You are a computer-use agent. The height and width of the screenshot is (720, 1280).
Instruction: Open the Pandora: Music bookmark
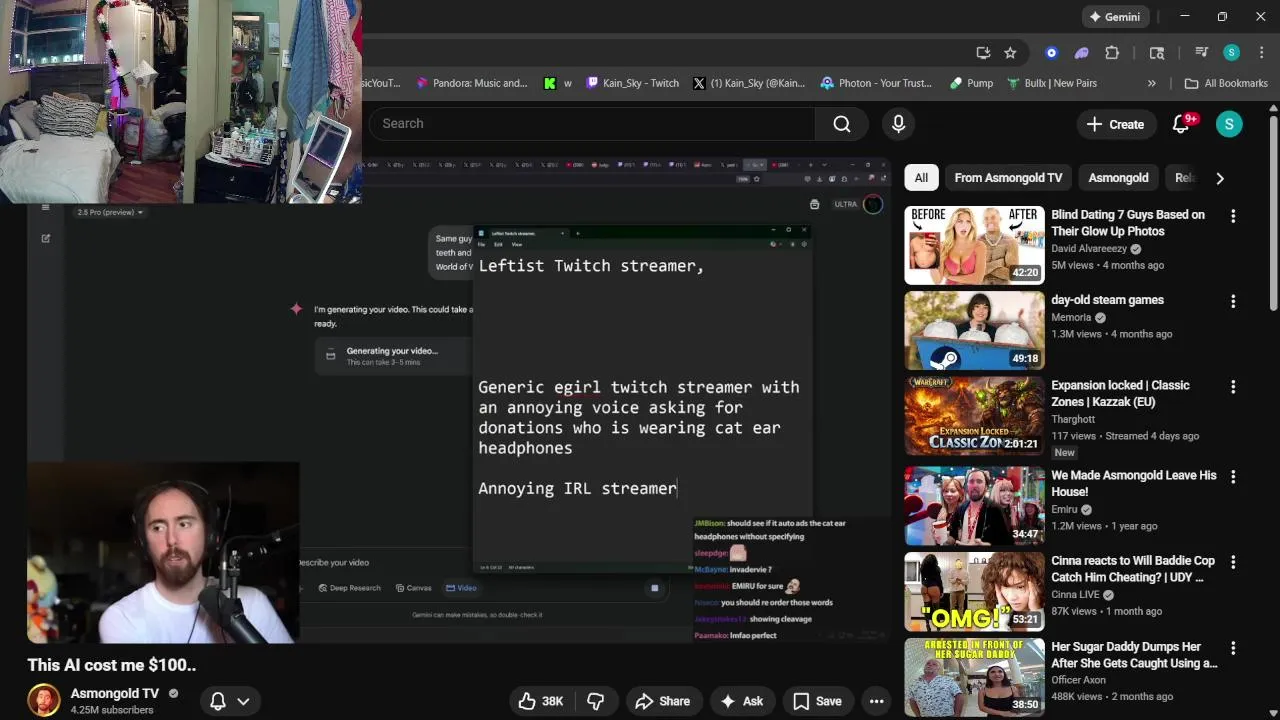click(471, 83)
